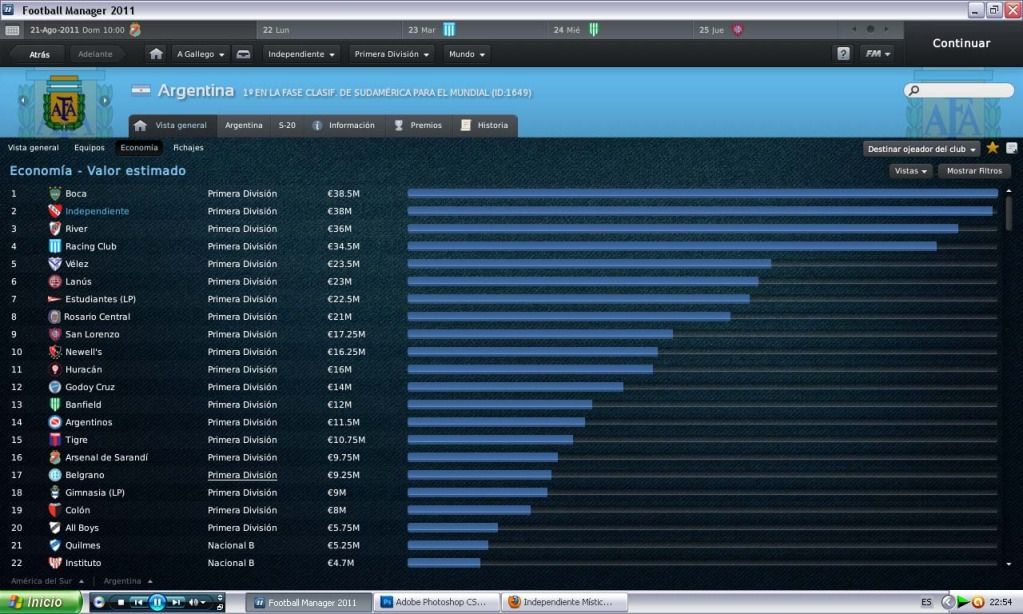The height and width of the screenshot is (614, 1023).
Task: Open the Historia tab
Action: (484, 125)
